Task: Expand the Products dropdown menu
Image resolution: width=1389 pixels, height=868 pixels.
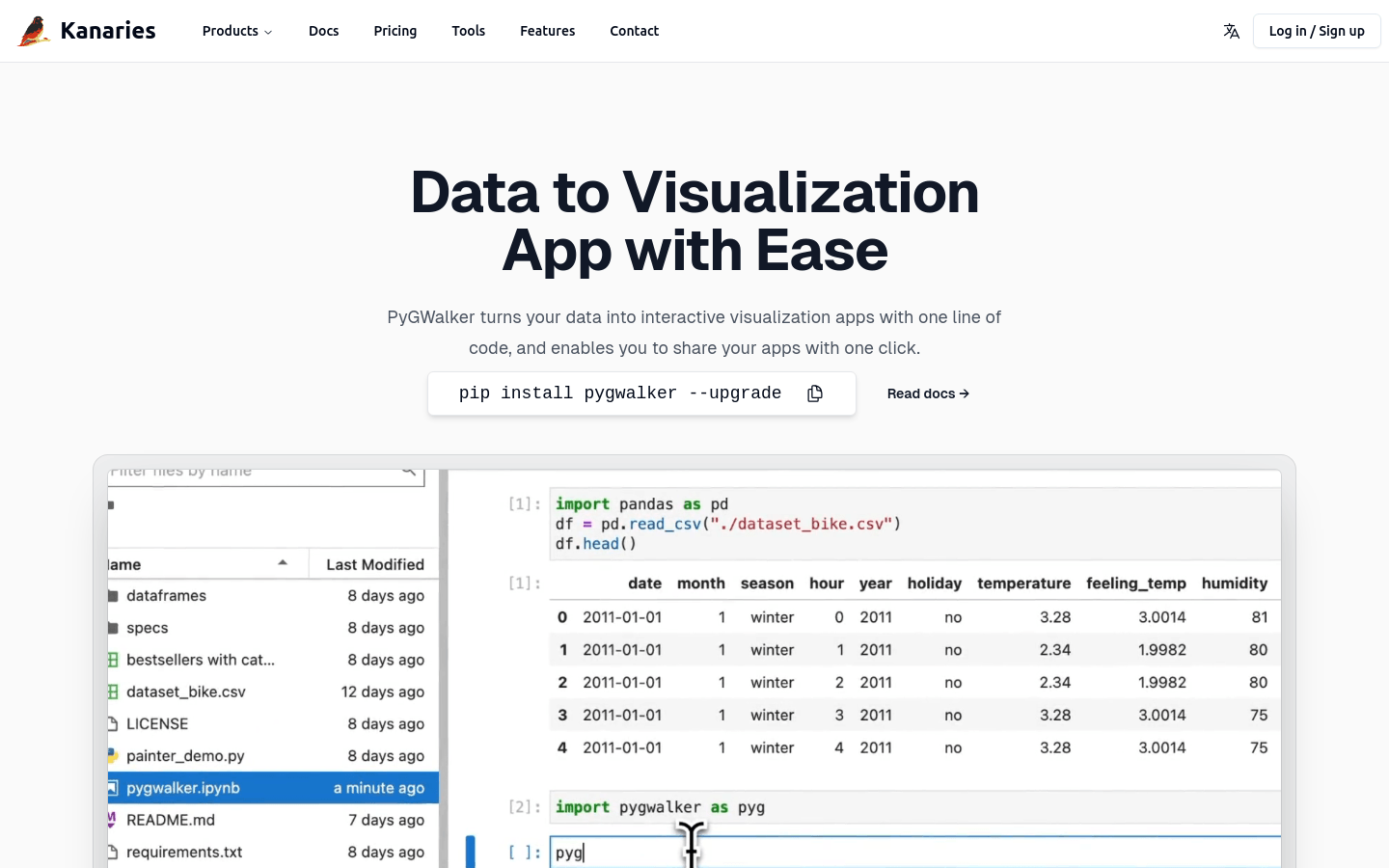Action: point(236,31)
